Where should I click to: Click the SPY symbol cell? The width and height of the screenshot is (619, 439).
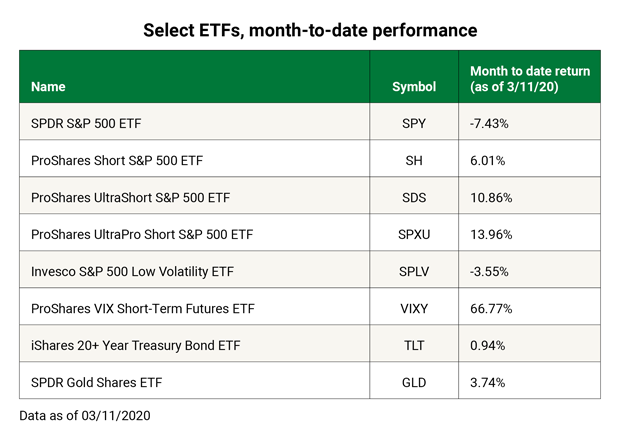(415, 124)
